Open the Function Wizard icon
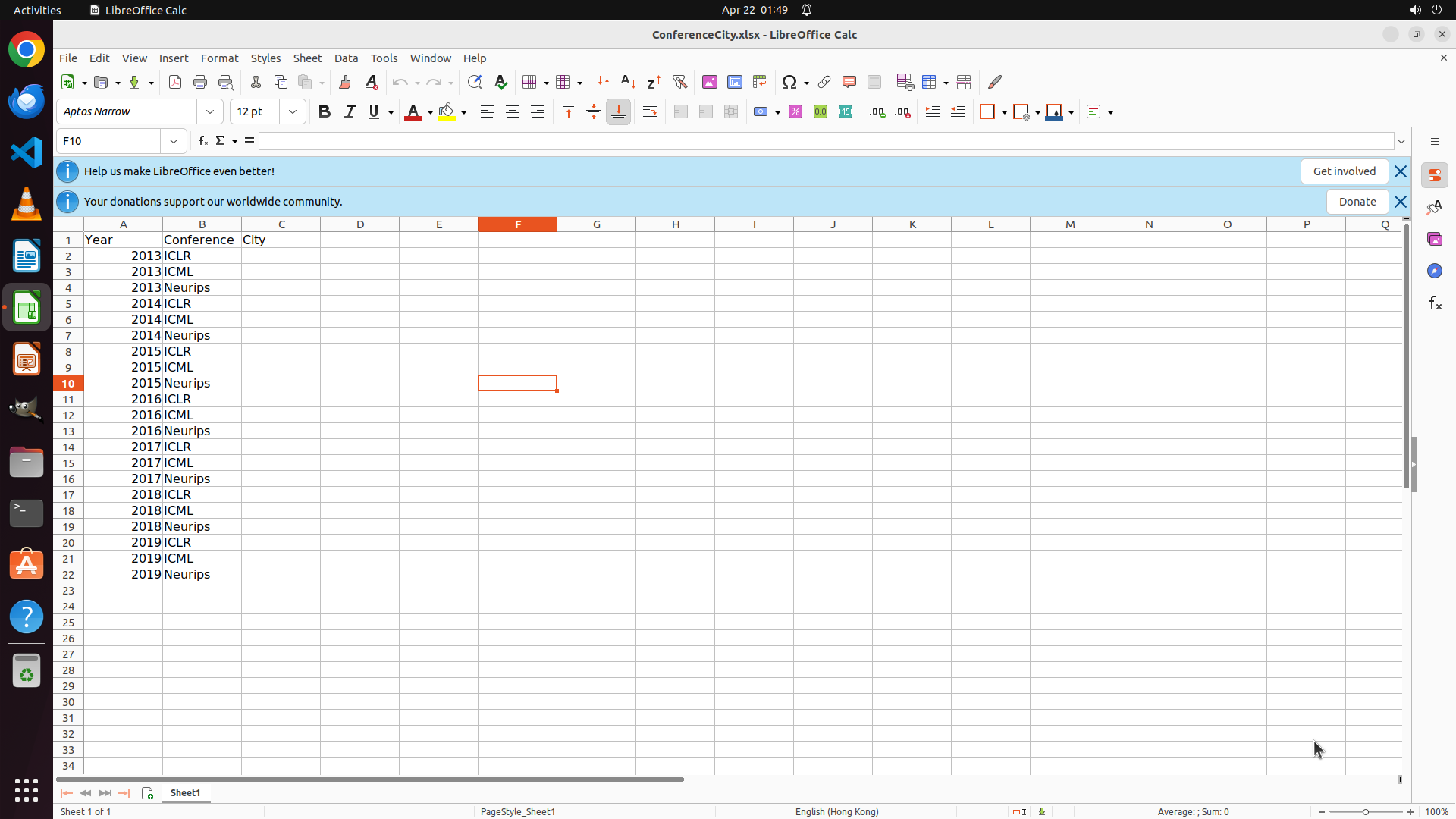This screenshot has width=1456, height=819. [x=202, y=141]
